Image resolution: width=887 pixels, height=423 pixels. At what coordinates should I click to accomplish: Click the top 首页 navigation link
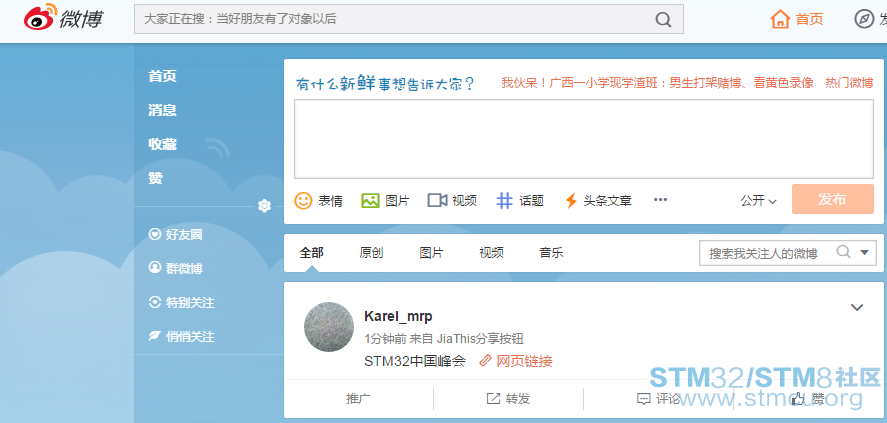pos(810,19)
